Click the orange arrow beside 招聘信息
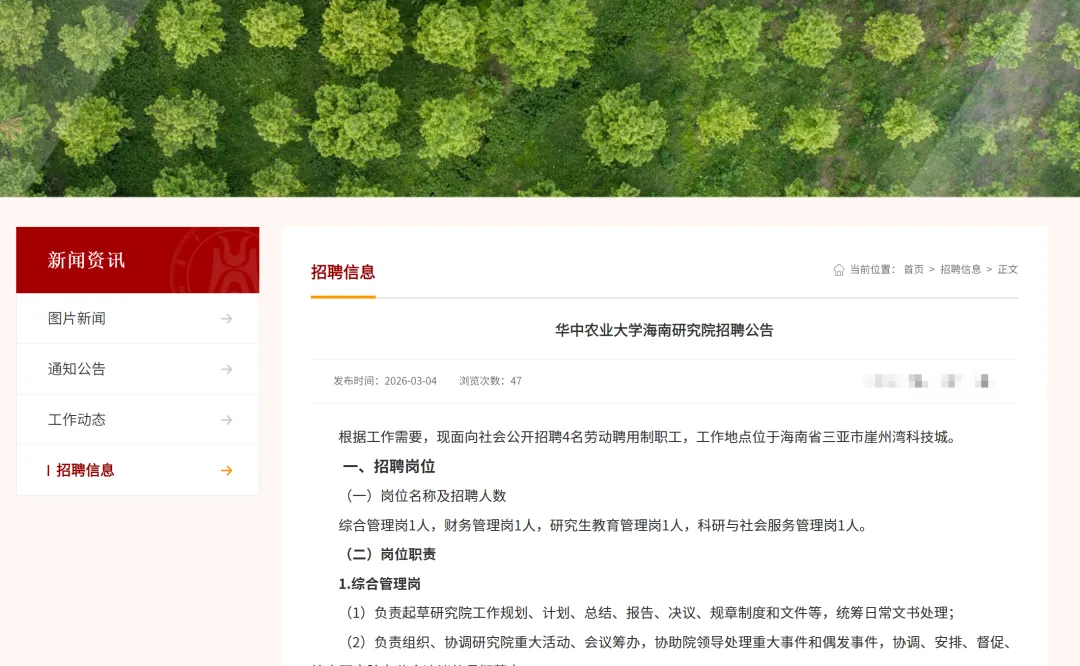The height and width of the screenshot is (666, 1080). click(226, 470)
